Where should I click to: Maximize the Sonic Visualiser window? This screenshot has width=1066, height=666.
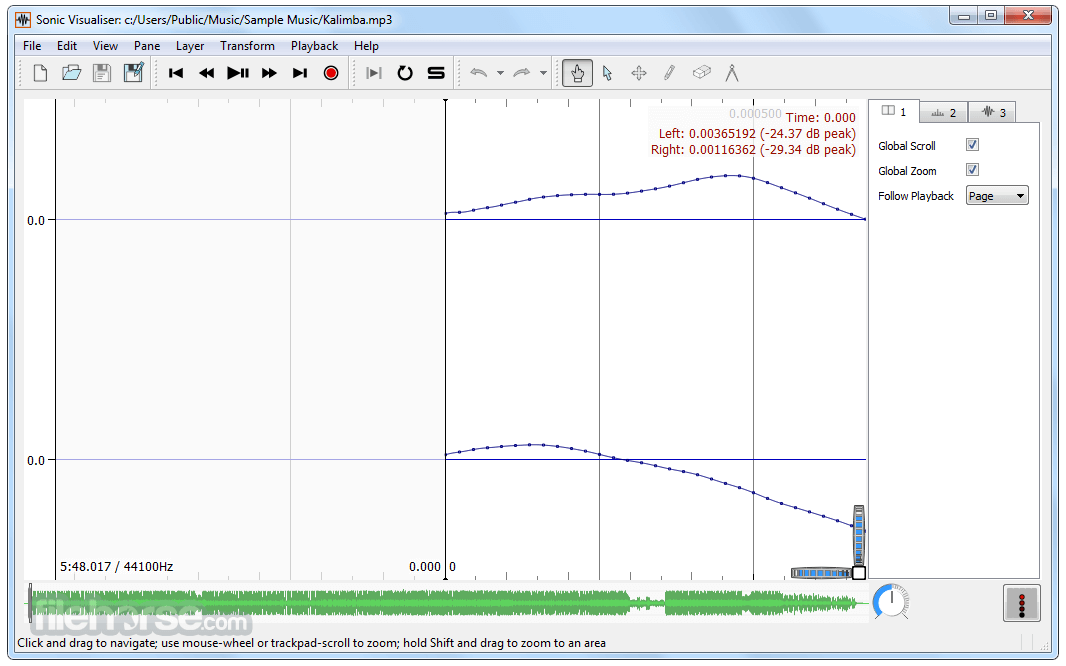991,15
